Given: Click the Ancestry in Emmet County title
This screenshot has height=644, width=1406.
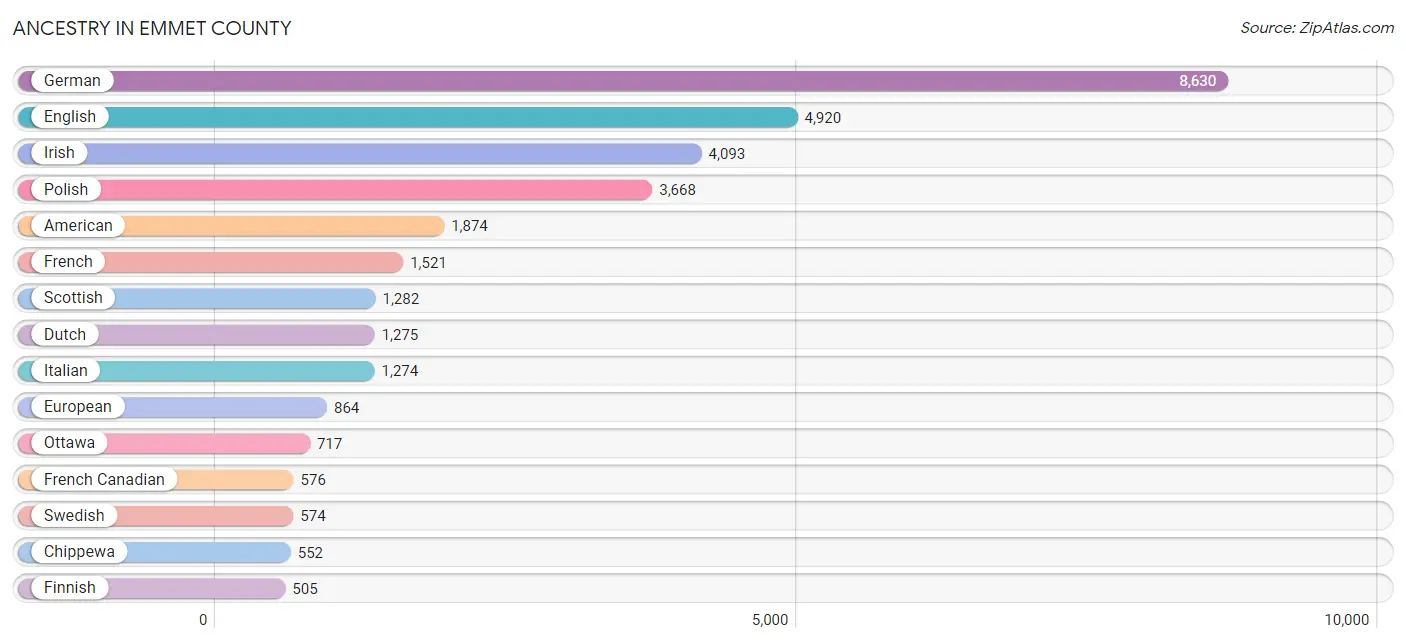Looking at the screenshot, I should tap(152, 28).
